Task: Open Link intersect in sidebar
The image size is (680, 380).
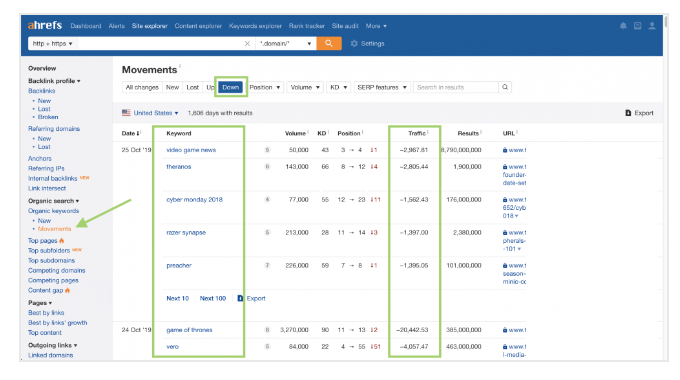Action: 47,189
